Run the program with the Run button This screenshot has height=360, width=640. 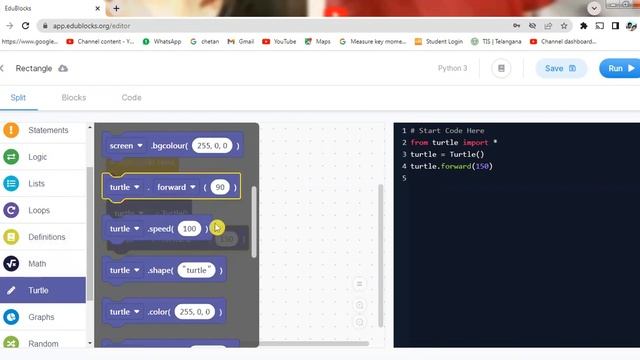620,68
